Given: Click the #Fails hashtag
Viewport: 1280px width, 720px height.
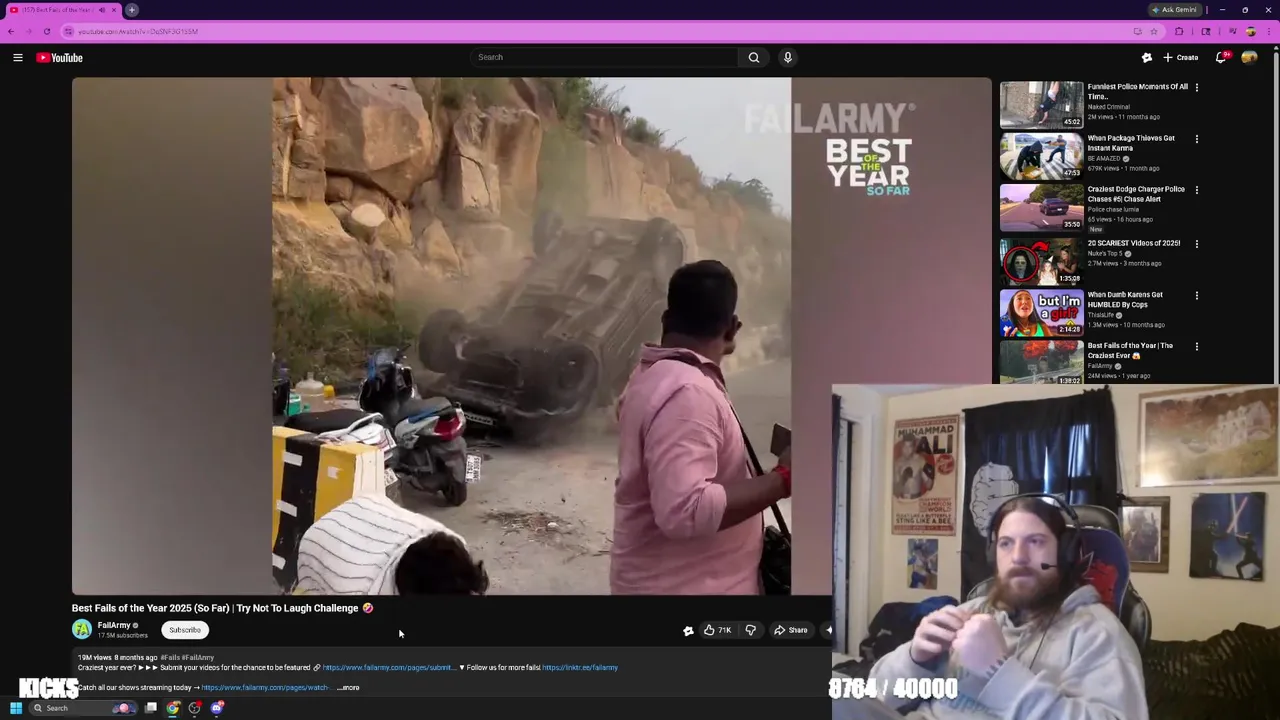Looking at the screenshot, I should click(170, 657).
